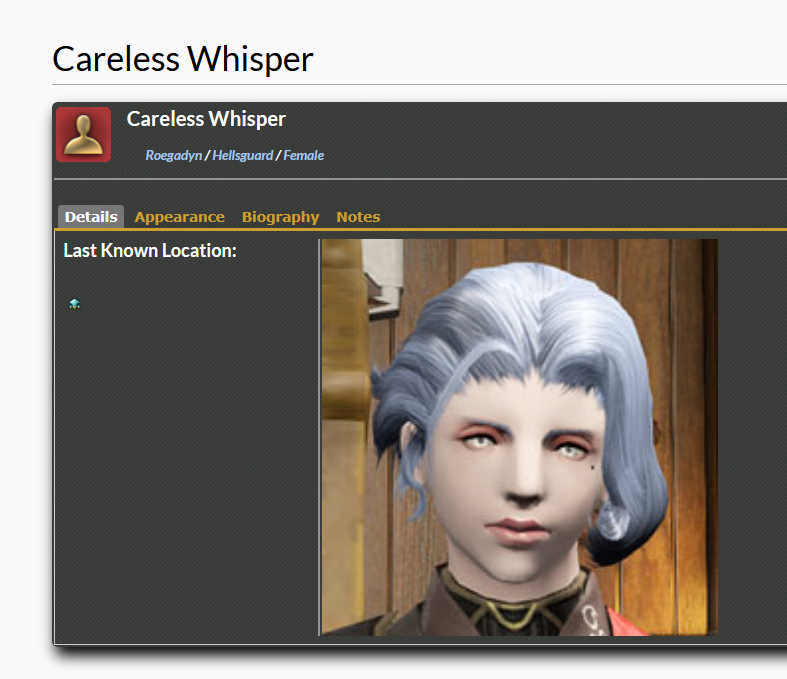The height and width of the screenshot is (679, 787).
Task: Open the Roegadyn race link
Action: pos(174,155)
